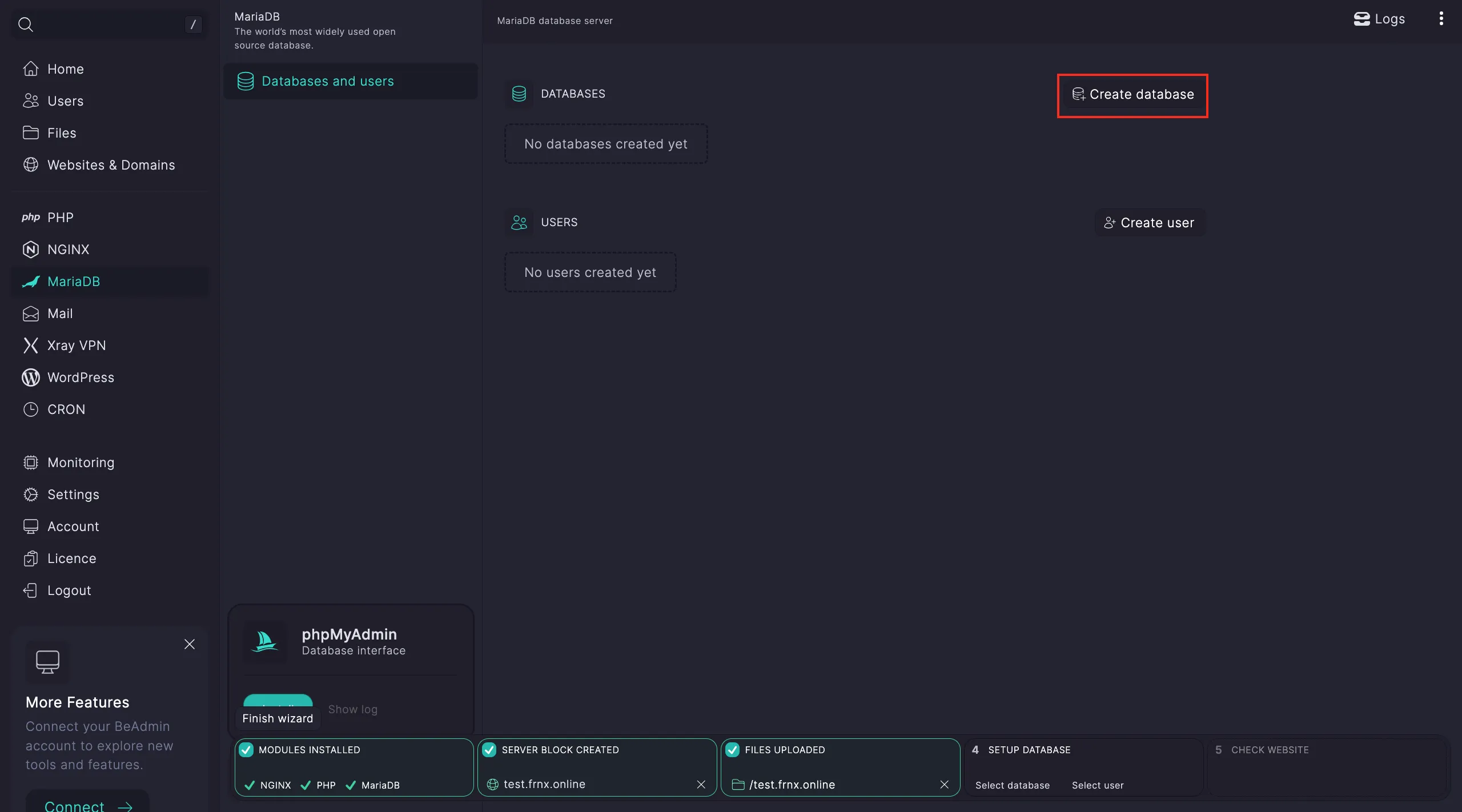Open the NGINX module page

[x=110, y=250]
